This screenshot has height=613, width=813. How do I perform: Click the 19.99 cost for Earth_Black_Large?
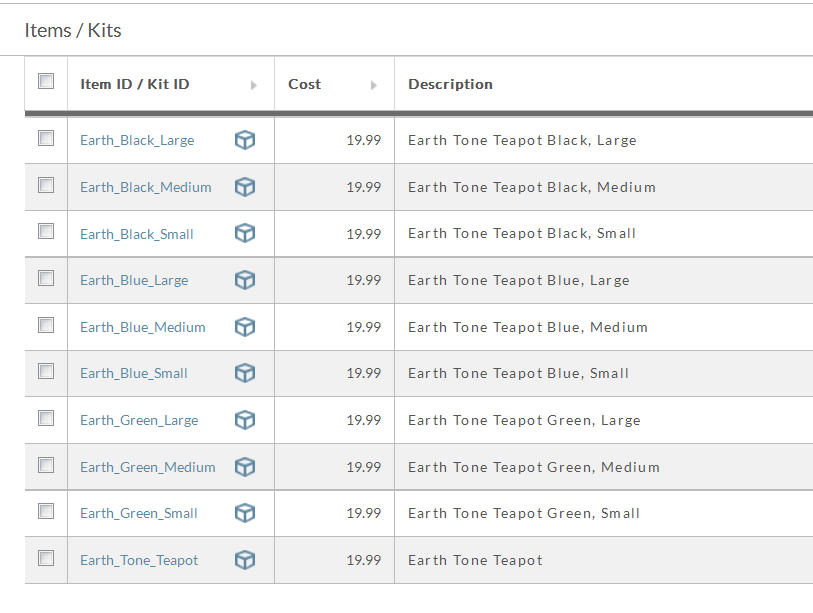coord(363,140)
